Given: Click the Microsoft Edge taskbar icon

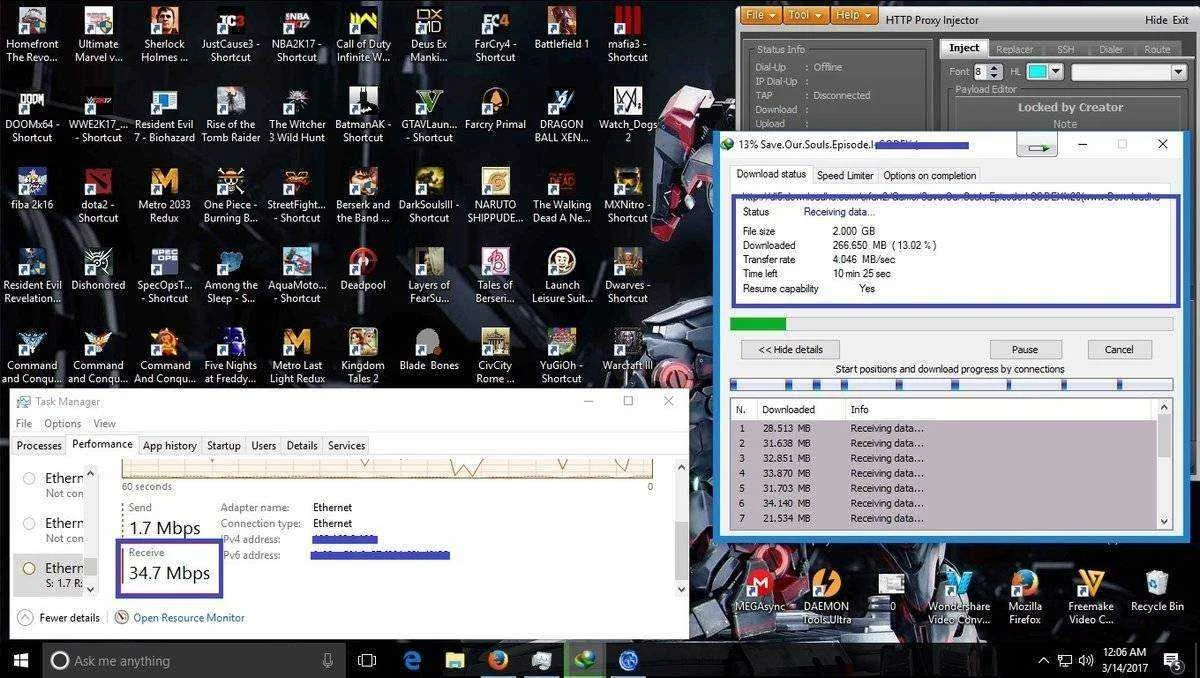Looking at the screenshot, I should [411, 660].
